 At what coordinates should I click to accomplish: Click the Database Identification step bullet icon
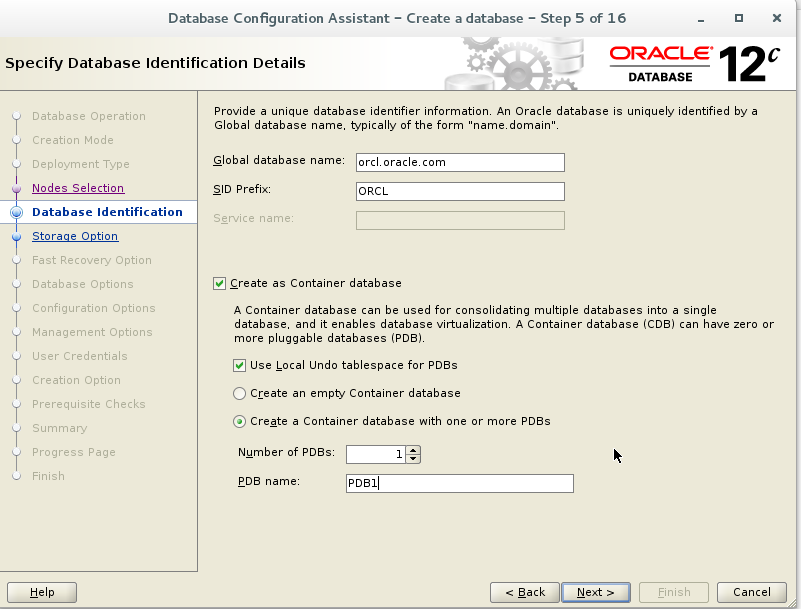point(16,213)
